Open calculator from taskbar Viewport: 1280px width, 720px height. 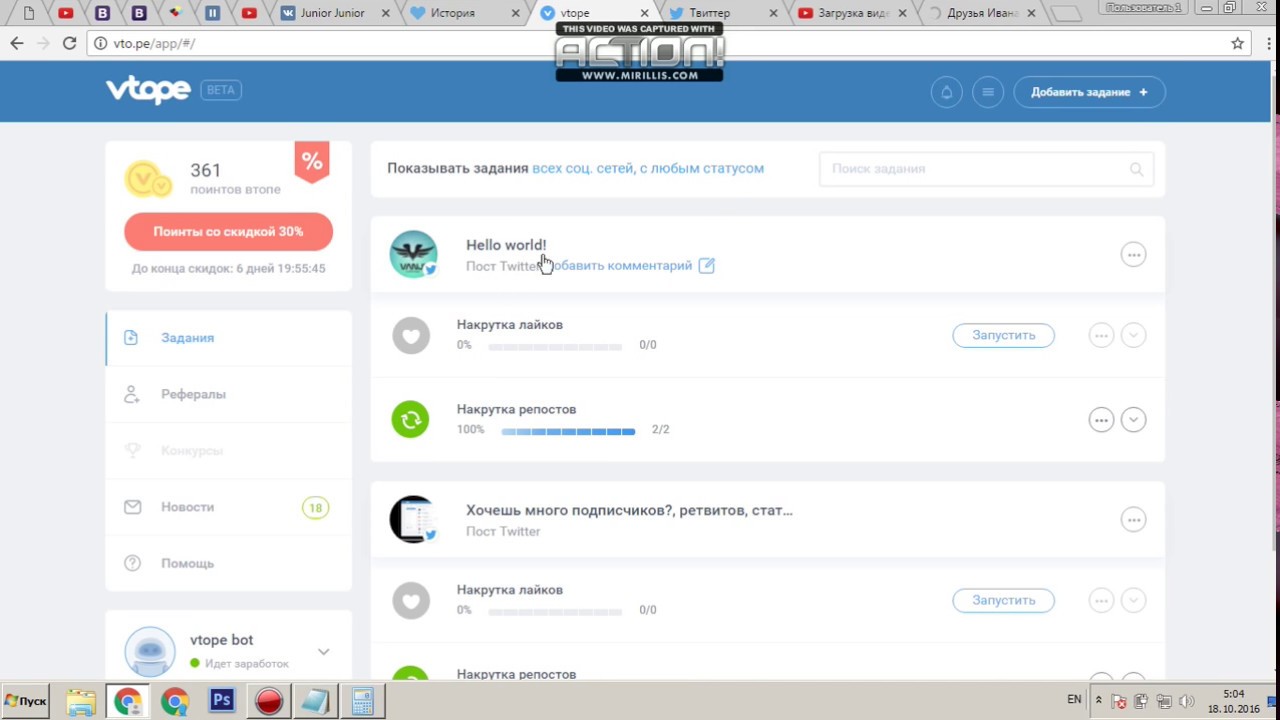(x=362, y=701)
